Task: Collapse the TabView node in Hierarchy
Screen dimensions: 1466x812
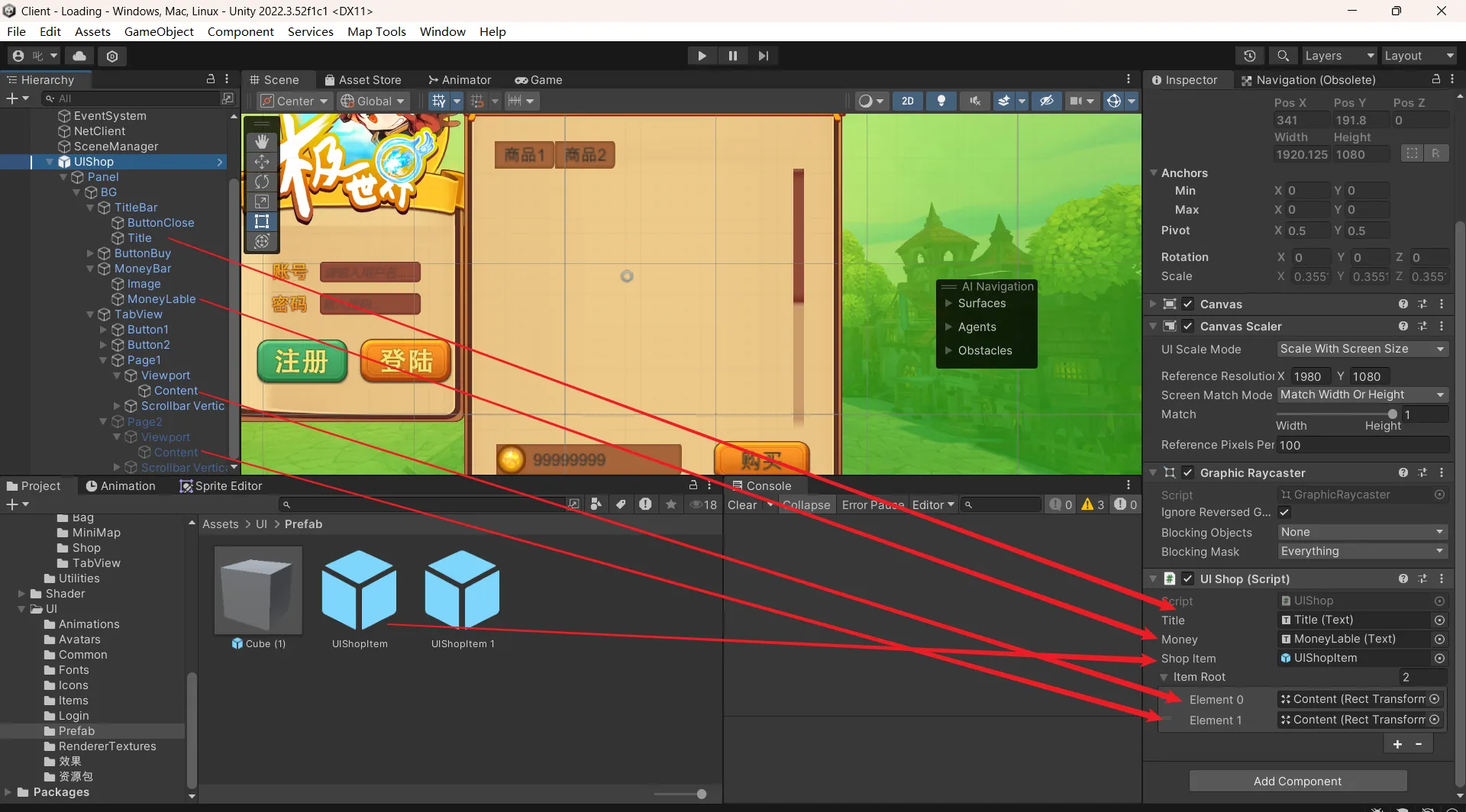Action: point(90,314)
